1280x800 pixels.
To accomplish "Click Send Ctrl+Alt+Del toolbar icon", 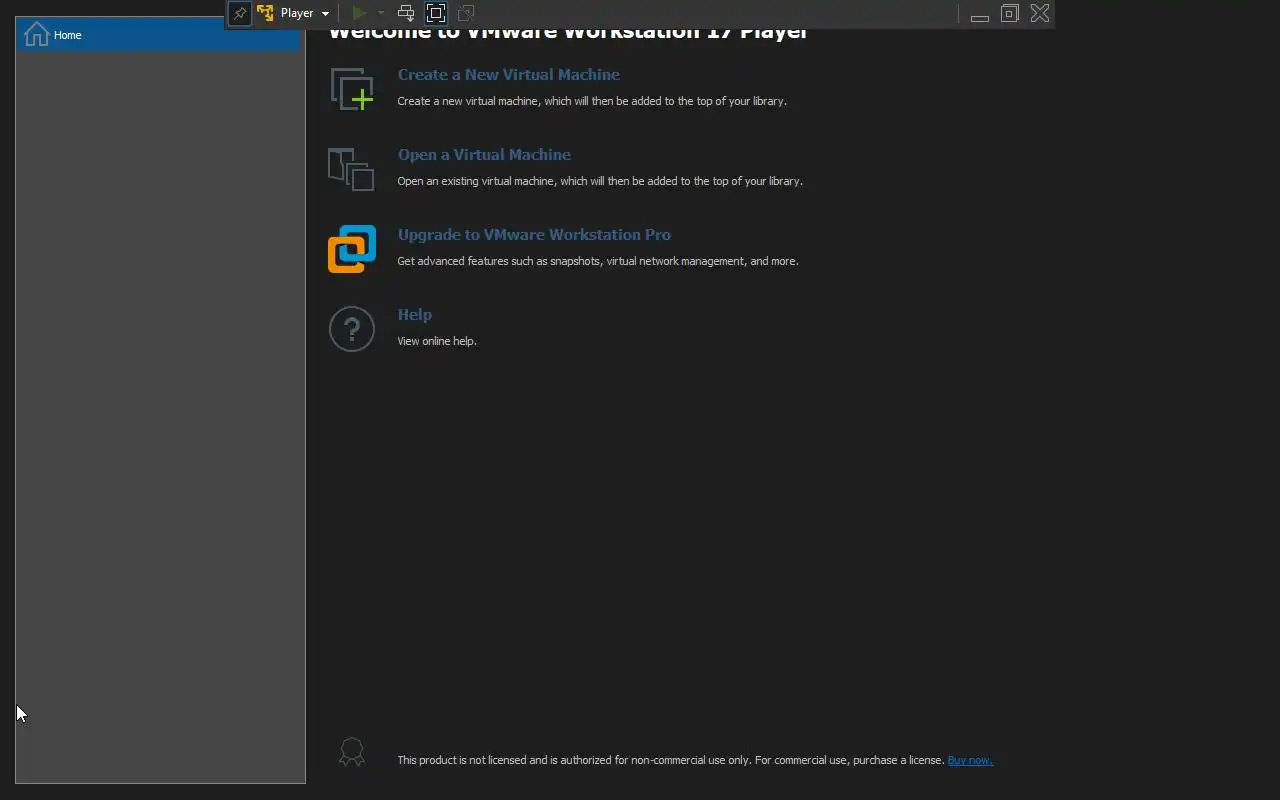I will [406, 13].
